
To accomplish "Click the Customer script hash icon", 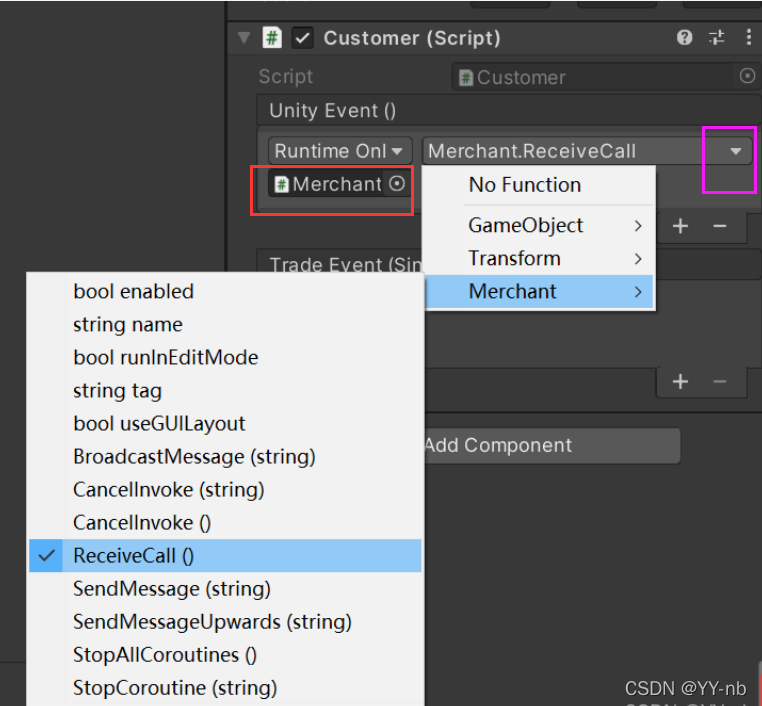I will pyautogui.click(x=272, y=38).
